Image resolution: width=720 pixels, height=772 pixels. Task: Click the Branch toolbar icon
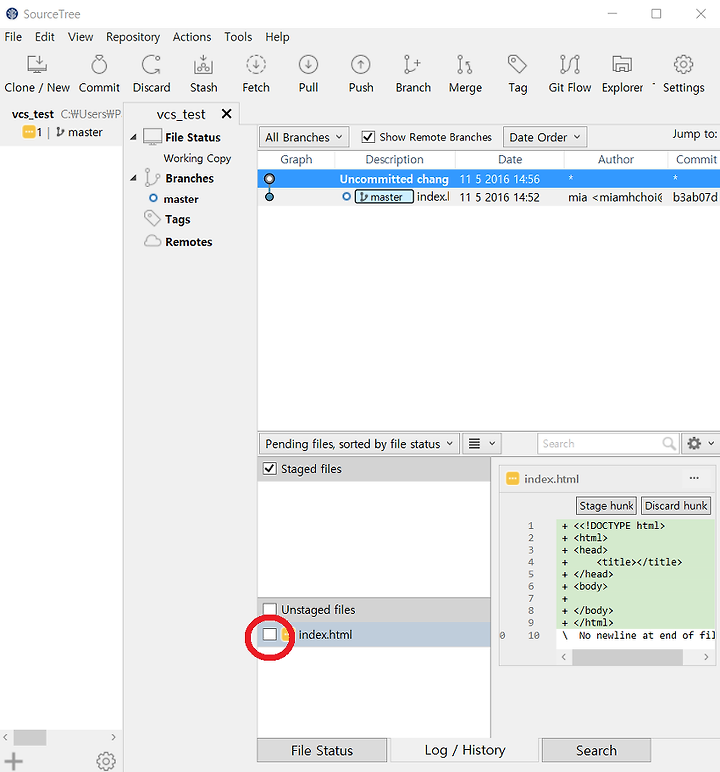(413, 65)
